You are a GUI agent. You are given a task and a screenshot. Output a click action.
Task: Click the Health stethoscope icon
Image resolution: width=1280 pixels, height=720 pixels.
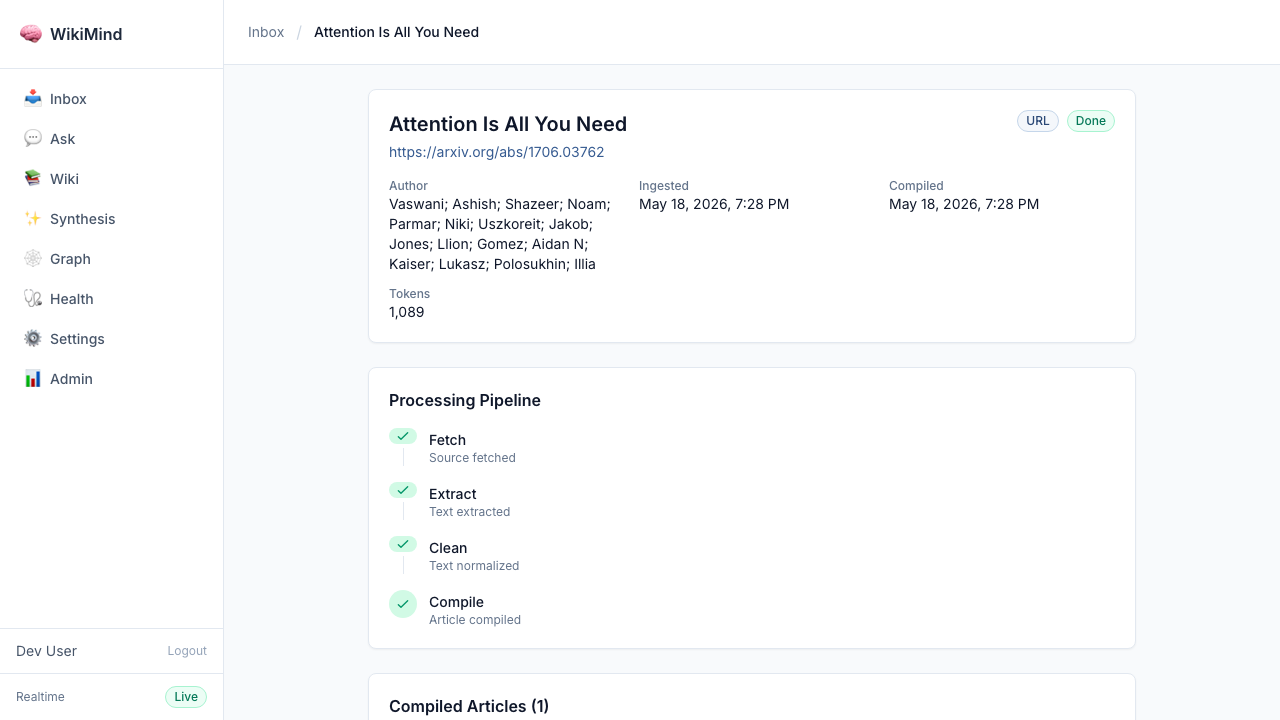[33, 298]
